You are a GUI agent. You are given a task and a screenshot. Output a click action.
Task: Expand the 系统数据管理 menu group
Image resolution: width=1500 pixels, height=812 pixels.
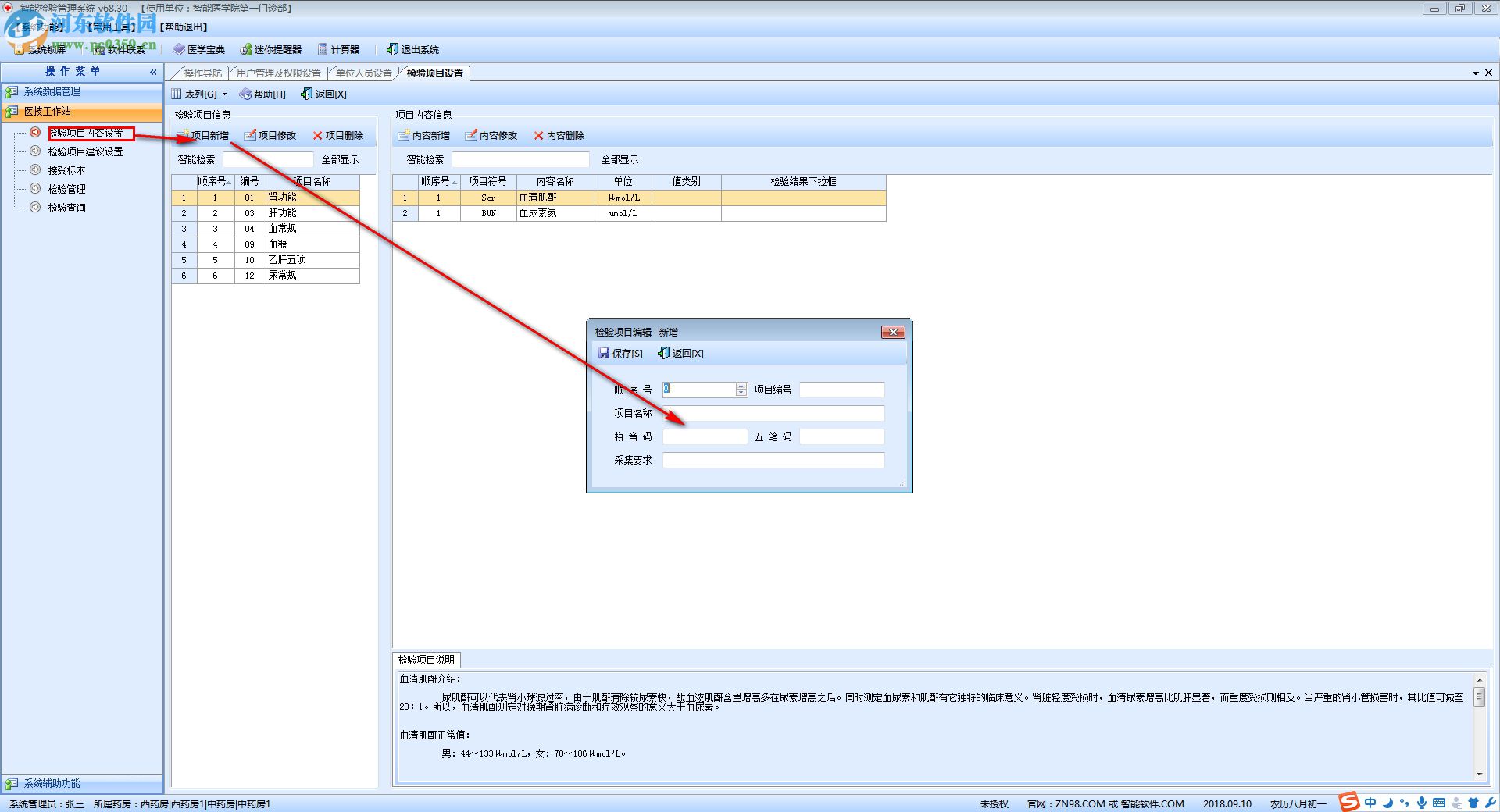pos(82,91)
